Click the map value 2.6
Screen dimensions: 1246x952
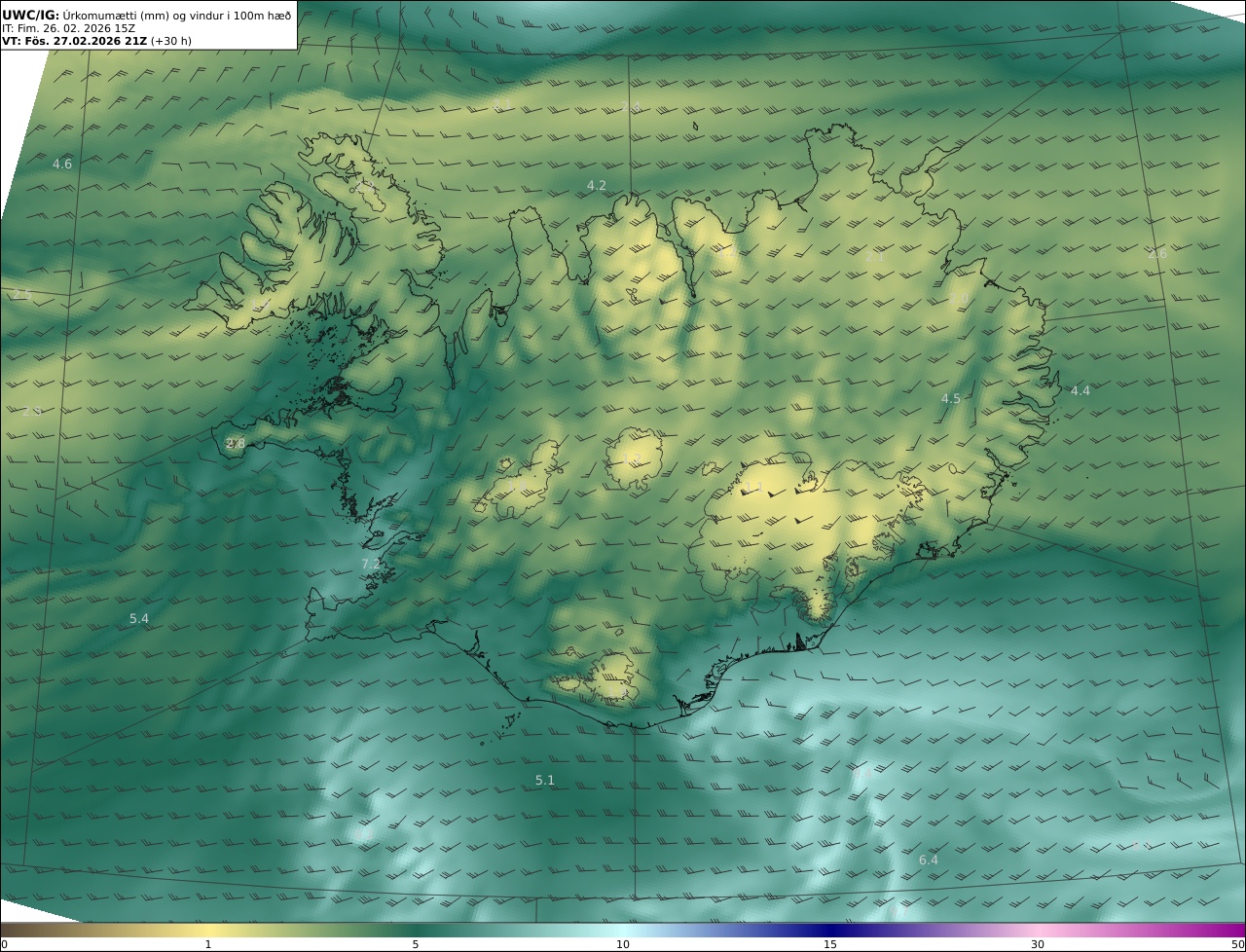(x=1157, y=254)
